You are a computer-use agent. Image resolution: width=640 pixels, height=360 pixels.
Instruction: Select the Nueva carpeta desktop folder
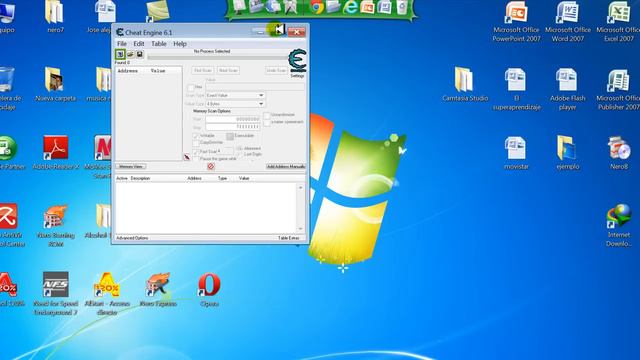56,84
